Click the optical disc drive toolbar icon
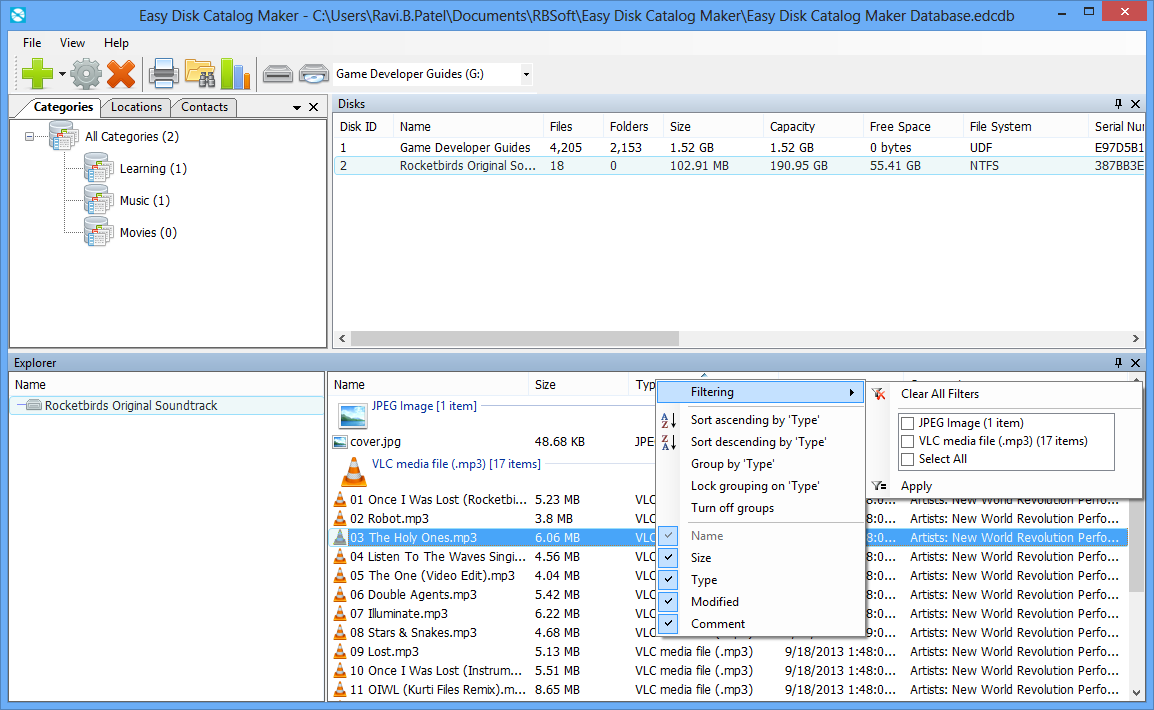1154x710 pixels. click(x=314, y=74)
